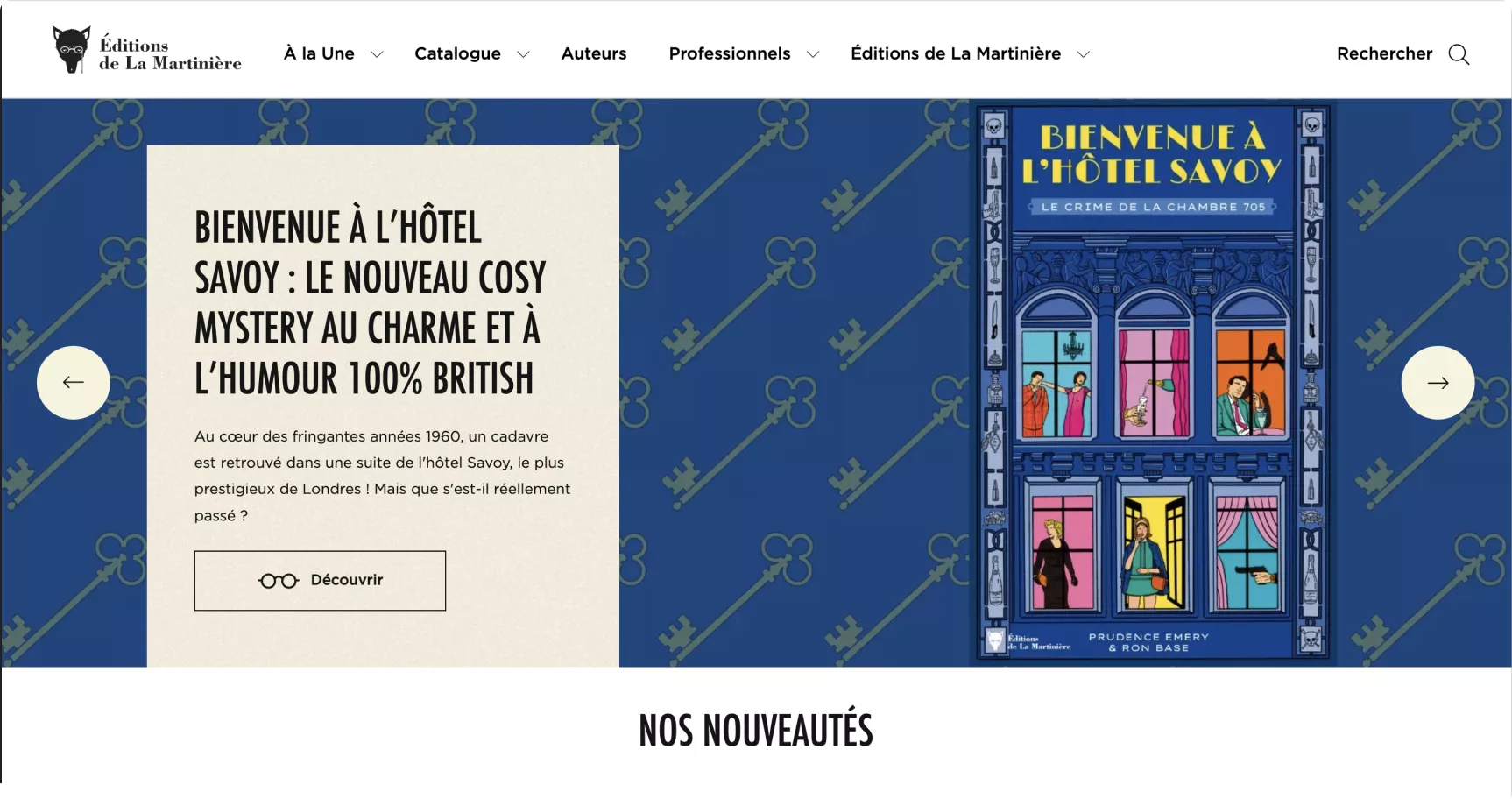Advance carousel with right arrow button
Screen dimensions: 1512x806
[1438, 383]
